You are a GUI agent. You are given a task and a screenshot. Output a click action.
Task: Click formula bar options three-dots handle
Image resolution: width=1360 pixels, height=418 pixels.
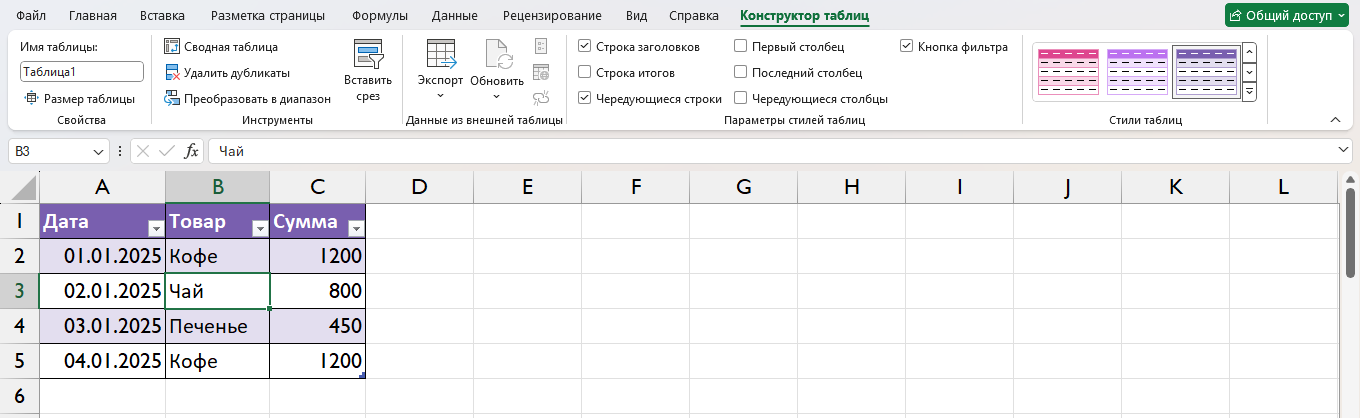tap(121, 151)
